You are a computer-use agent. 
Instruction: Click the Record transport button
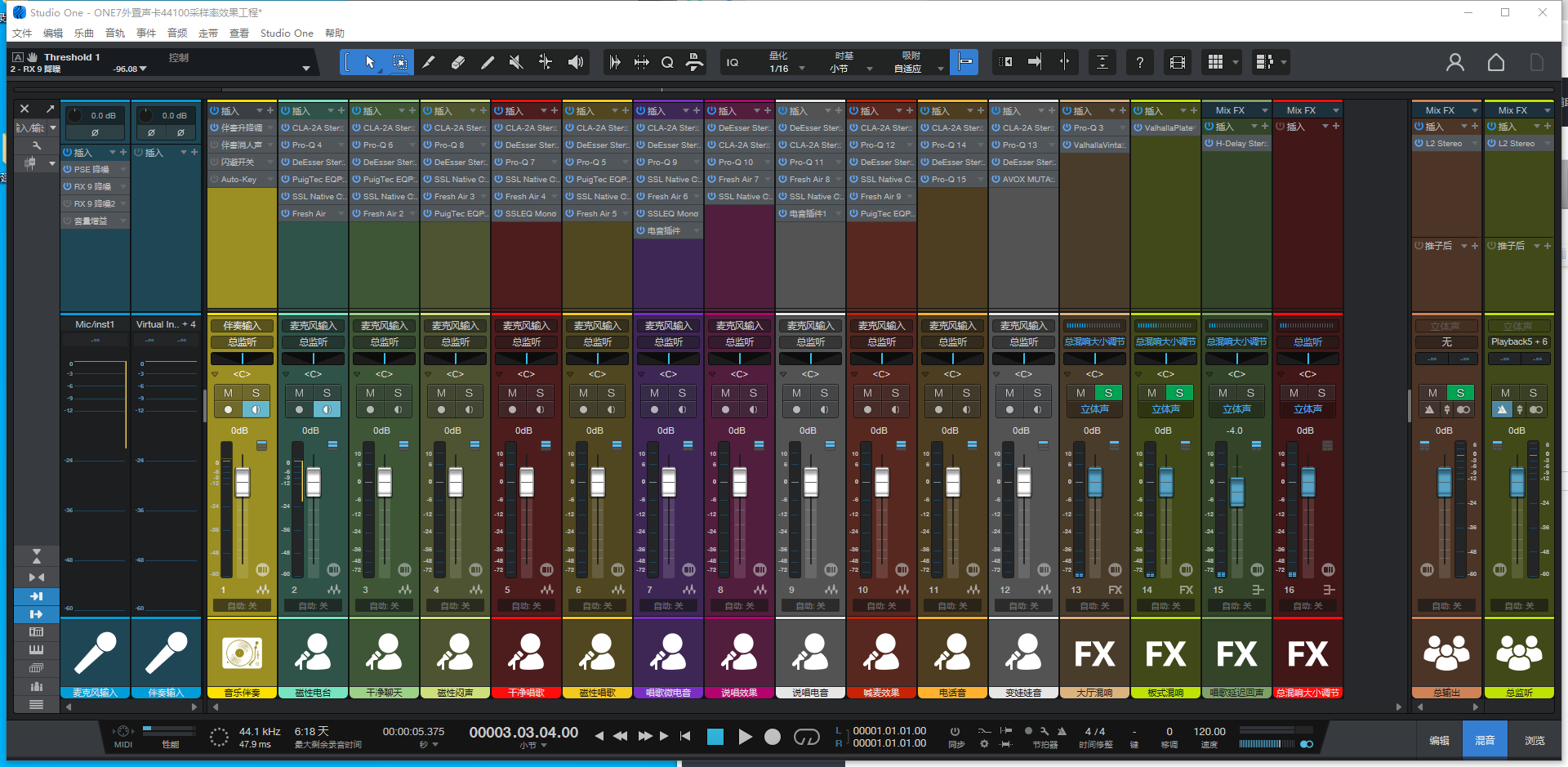[x=773, y=737]
